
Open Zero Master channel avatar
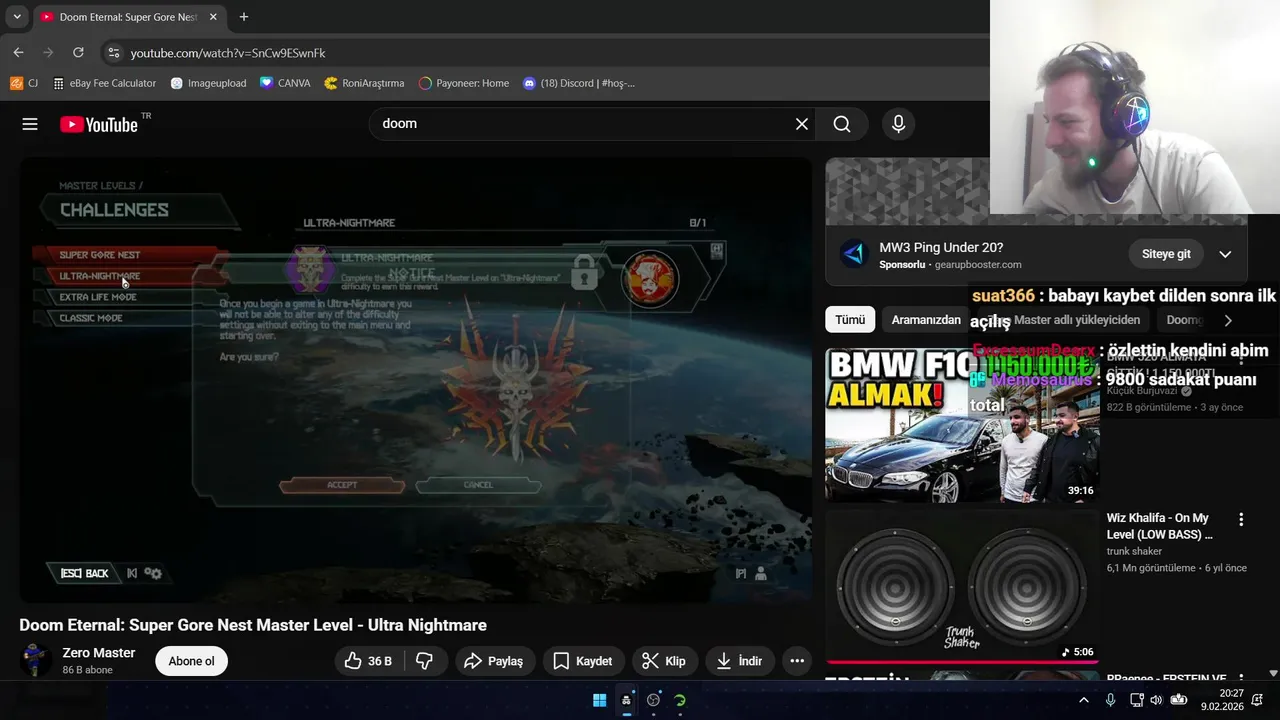coord(36,661)
